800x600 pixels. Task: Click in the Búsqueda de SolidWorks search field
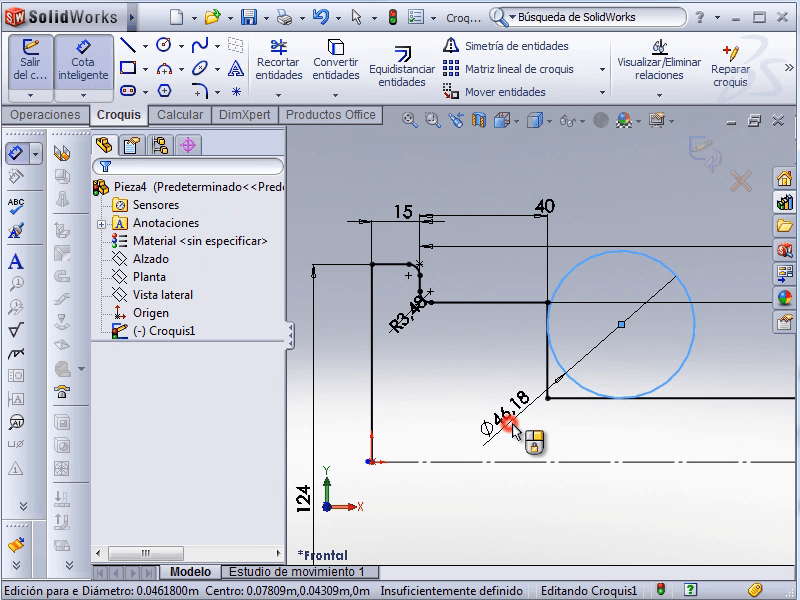pos(610,17)
